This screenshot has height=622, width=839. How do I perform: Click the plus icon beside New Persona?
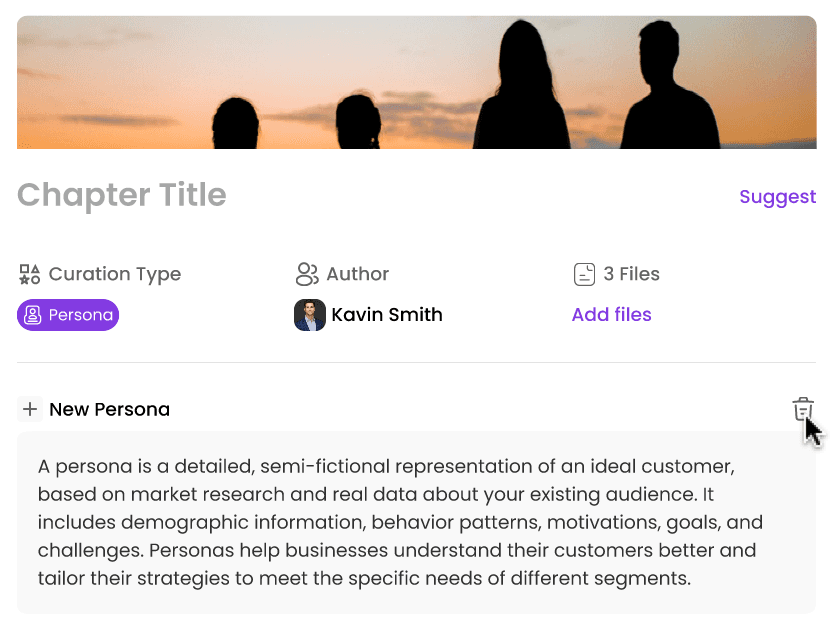click(30, 409)
